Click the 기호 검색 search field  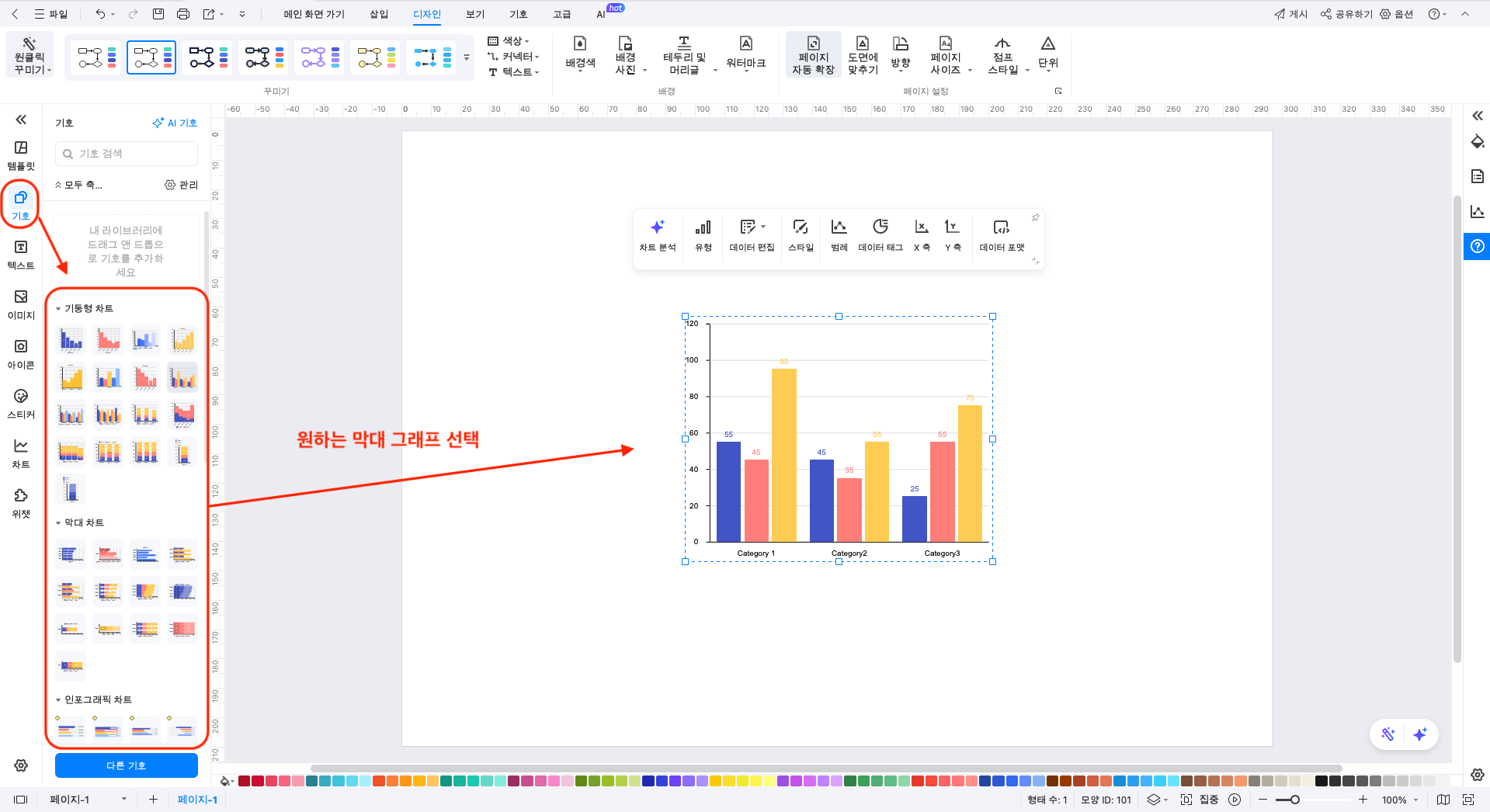[127, 154]
